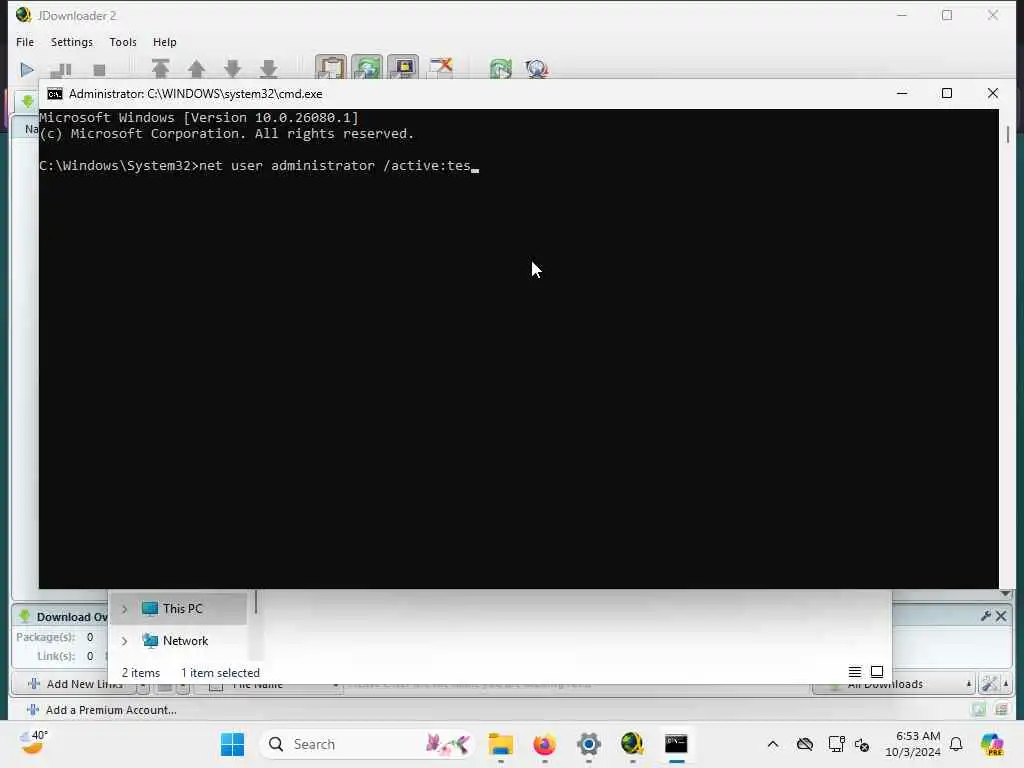Click scroll-down arrow of JDownloader list
Screen dimensions: 1024x768
click(1006, 594)
